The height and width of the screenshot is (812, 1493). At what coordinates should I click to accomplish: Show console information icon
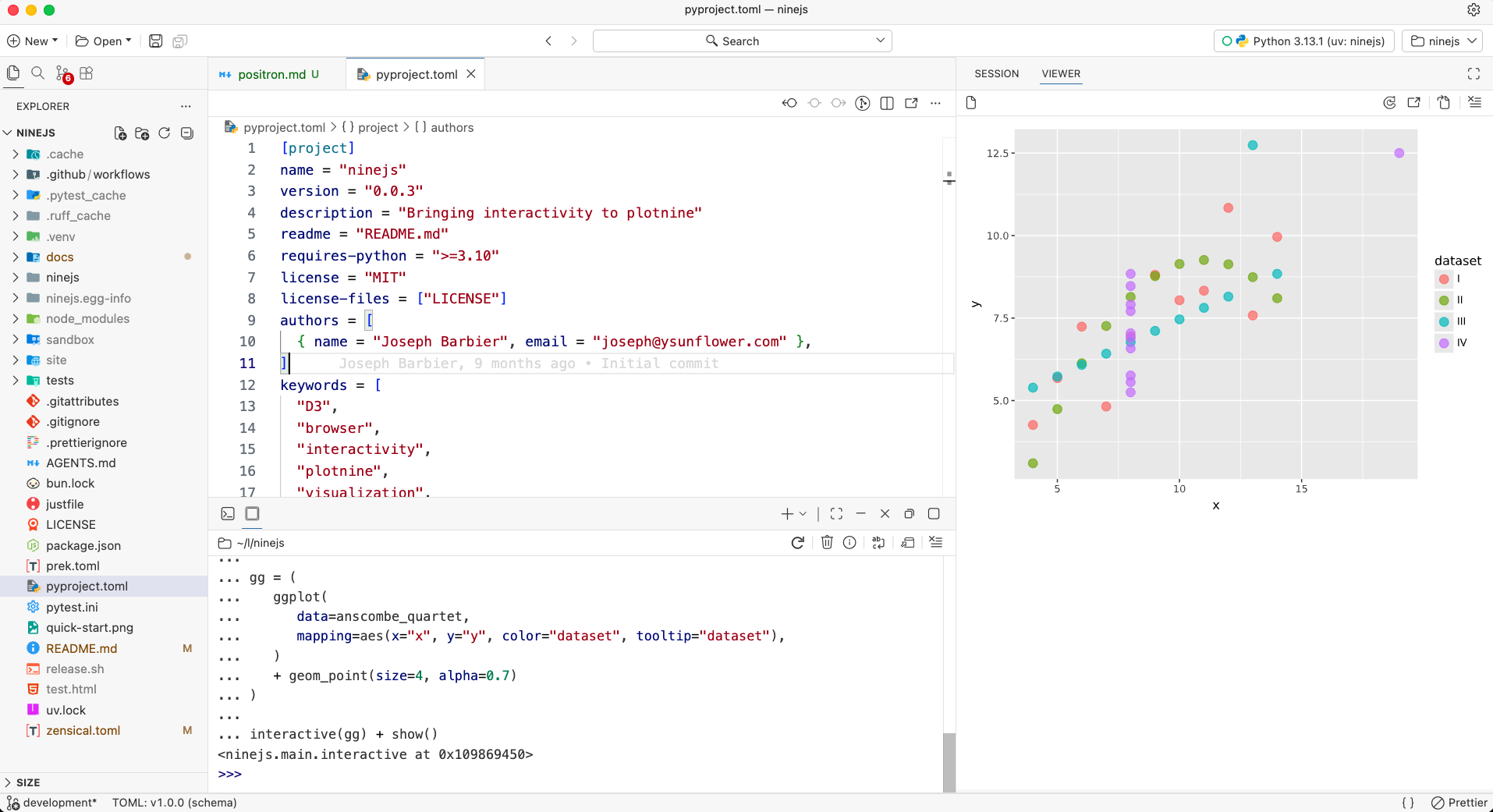pos(849,543)
